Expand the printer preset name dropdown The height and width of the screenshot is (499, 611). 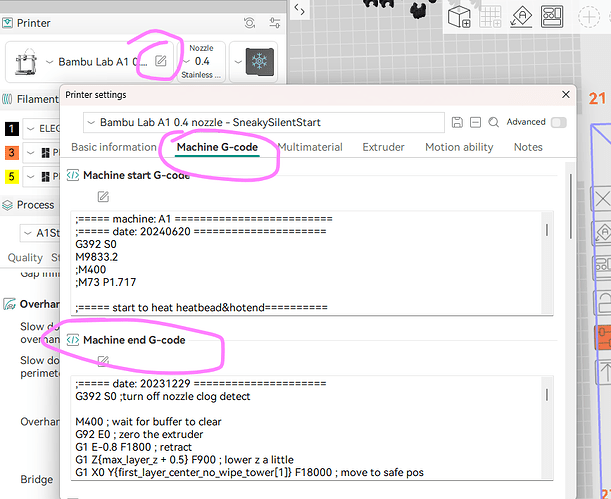point(264,122)
